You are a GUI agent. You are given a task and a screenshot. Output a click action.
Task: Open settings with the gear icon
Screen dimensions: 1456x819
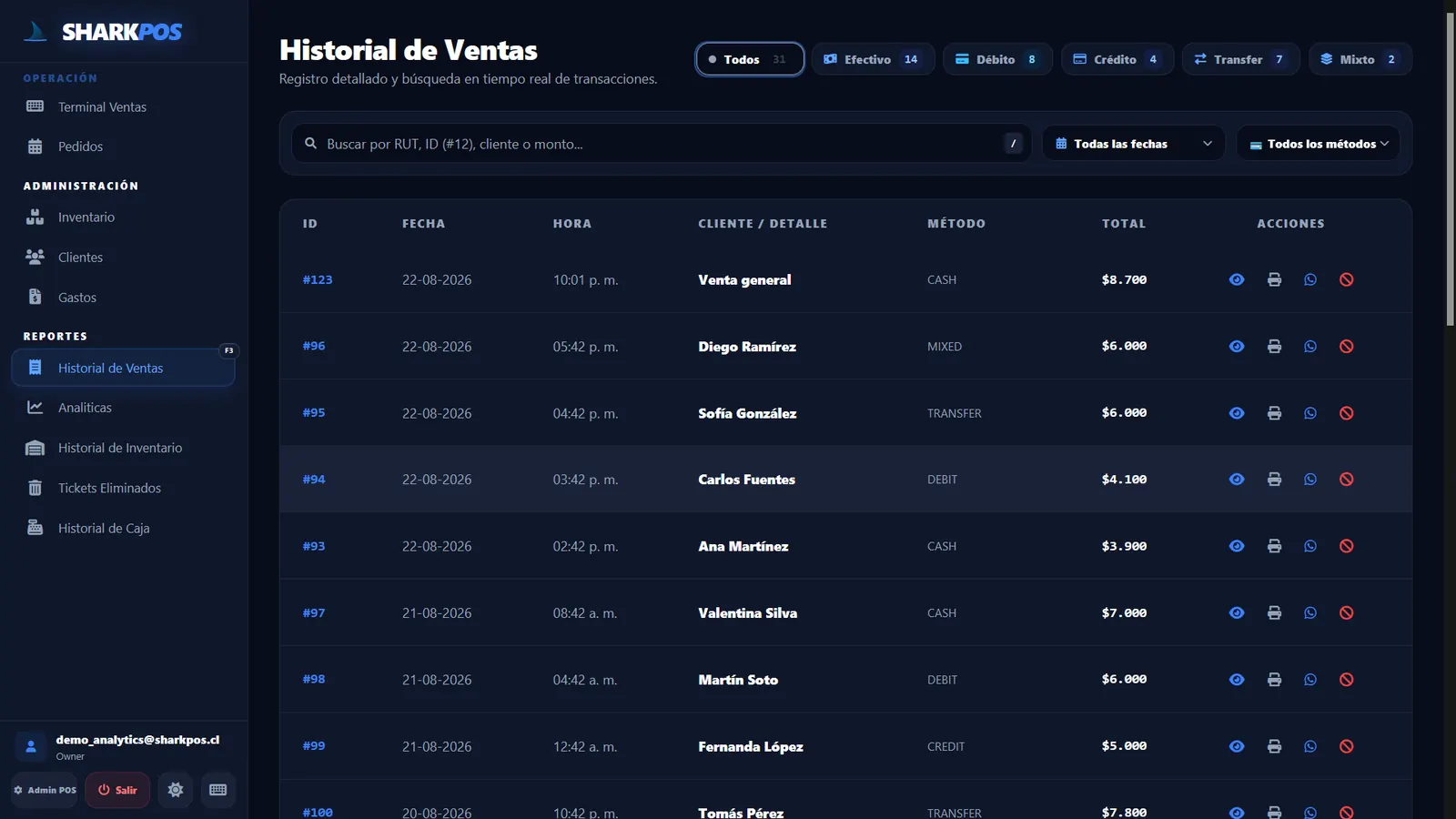point(176,790)
